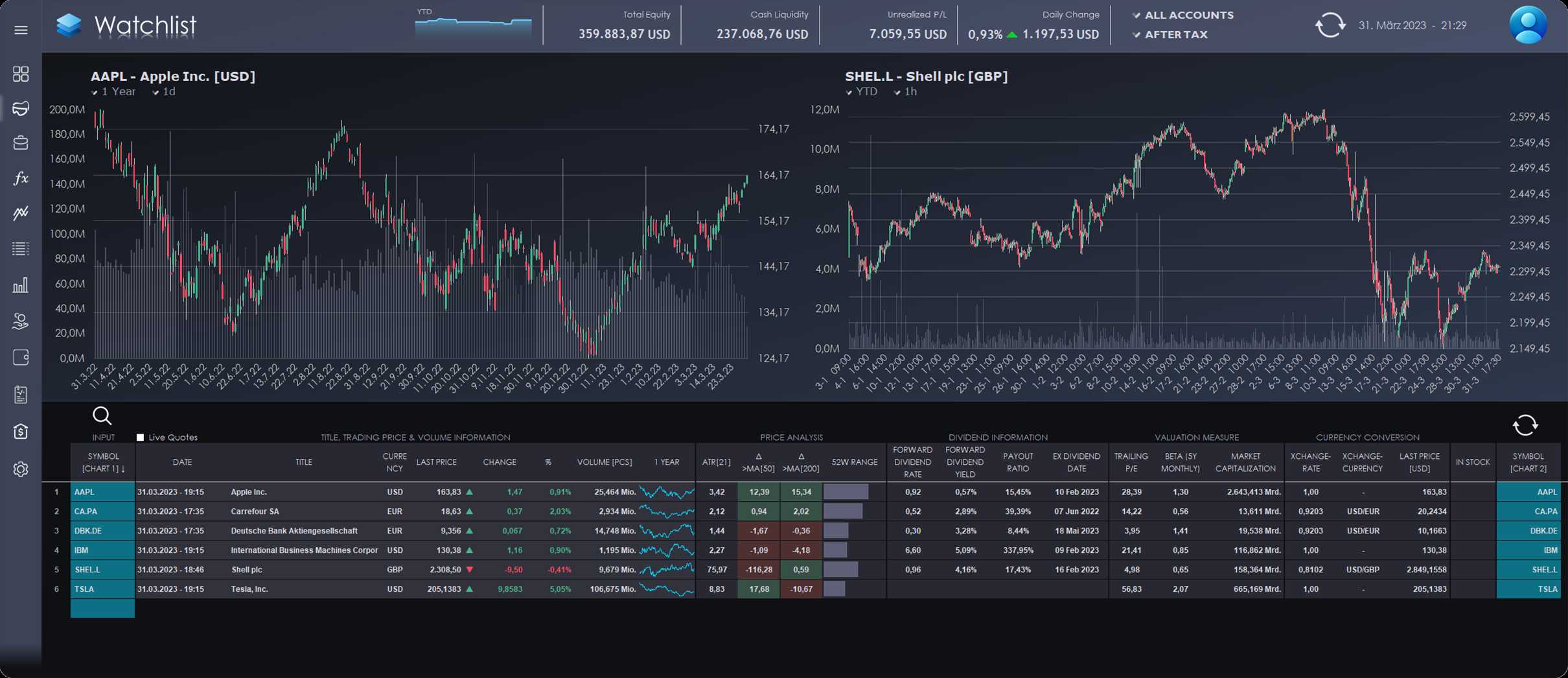This screenshot has height=678, width=1568.
Task: Click the AAPL candlestick chart area
Action: point(421,233)
